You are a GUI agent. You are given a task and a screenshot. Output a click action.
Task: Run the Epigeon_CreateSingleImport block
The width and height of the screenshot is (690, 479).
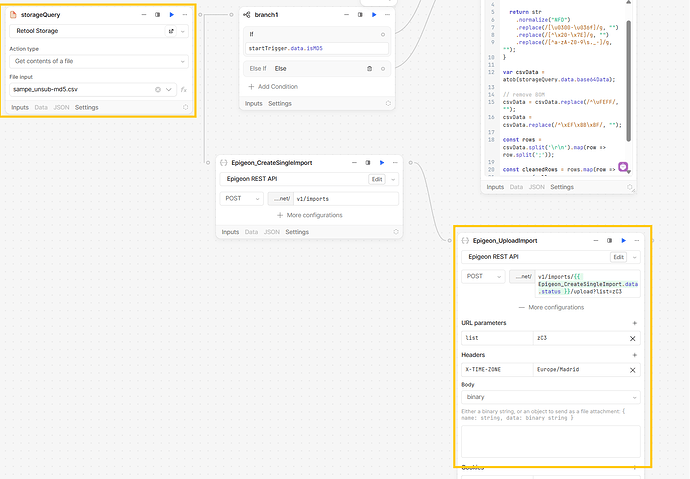click(382, 162)
